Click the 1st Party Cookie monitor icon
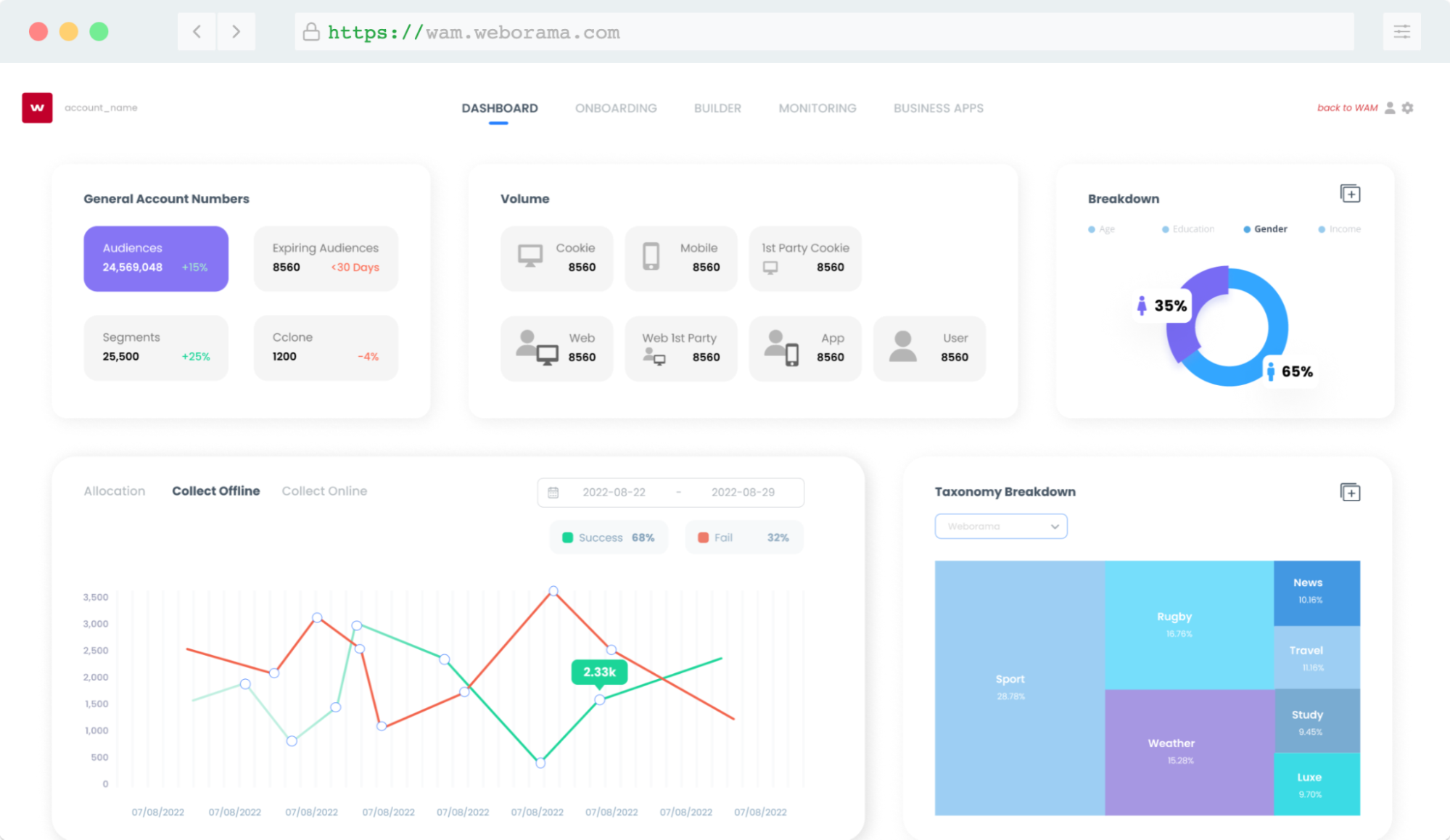Viewport: 1450px width, 840px height. coord(770,268)
